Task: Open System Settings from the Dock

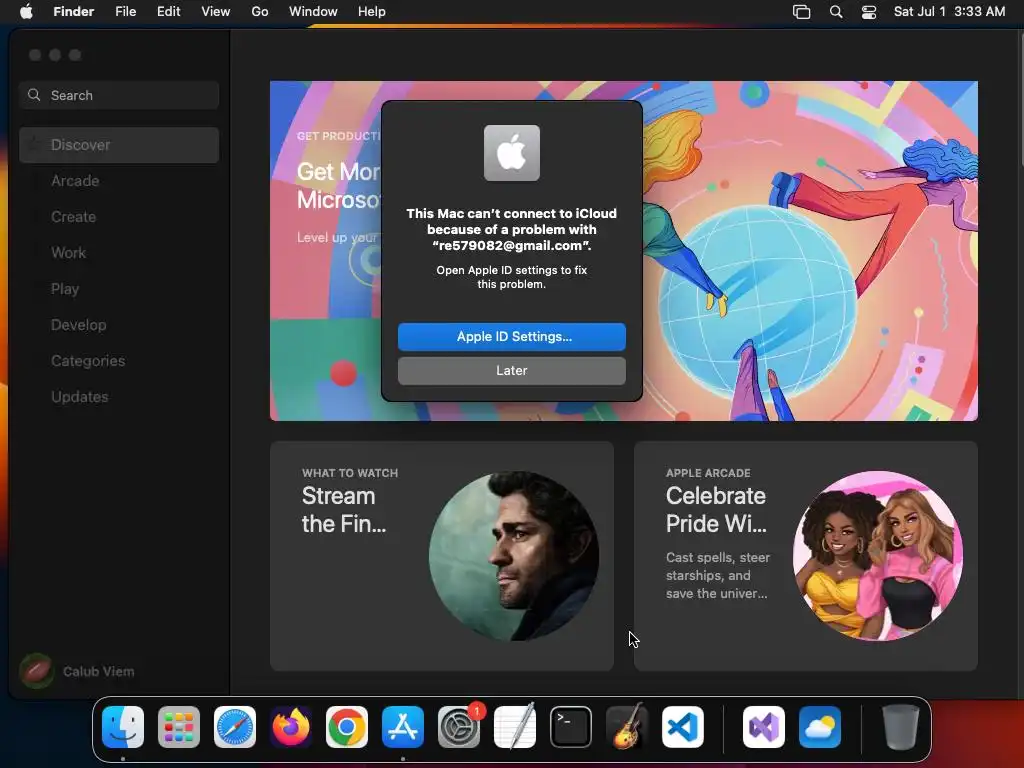Action: pyautogui.click(x=459, y=727)
